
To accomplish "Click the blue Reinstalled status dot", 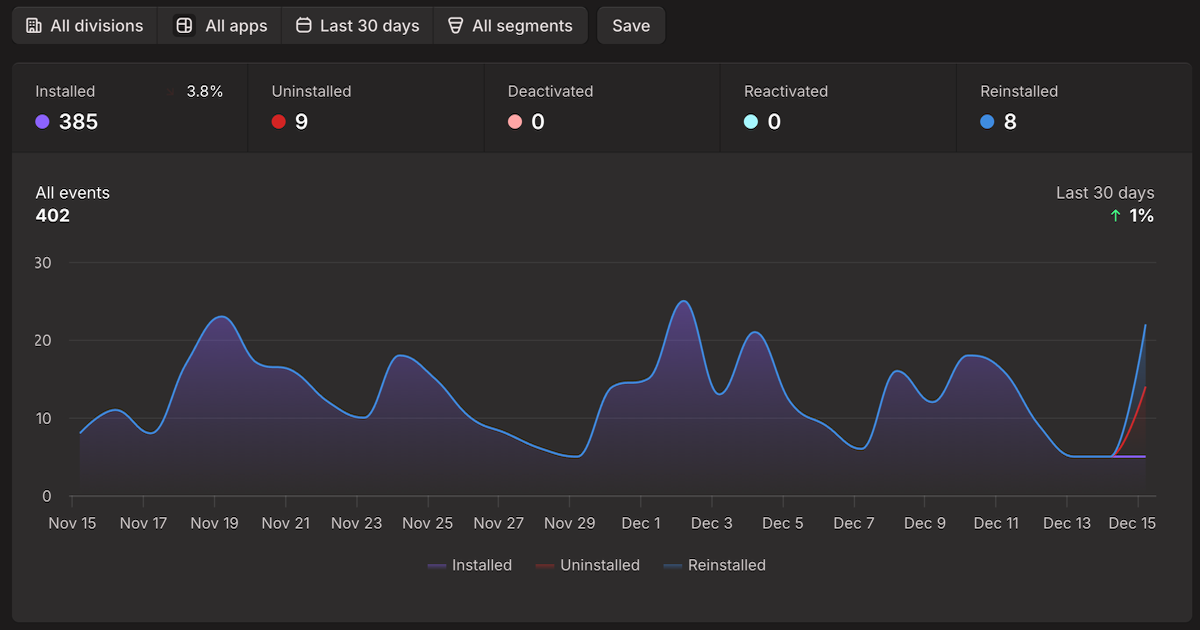I will coord(988,122).
